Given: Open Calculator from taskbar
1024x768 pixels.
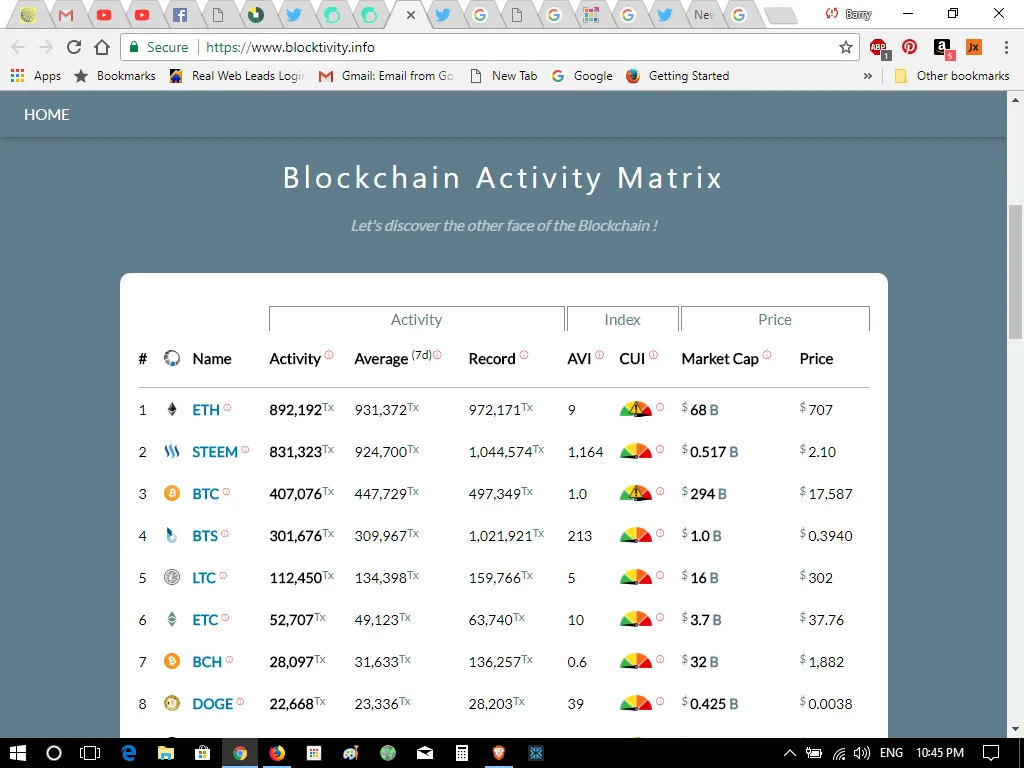Looking at the screenshot, I should (462, 753).
